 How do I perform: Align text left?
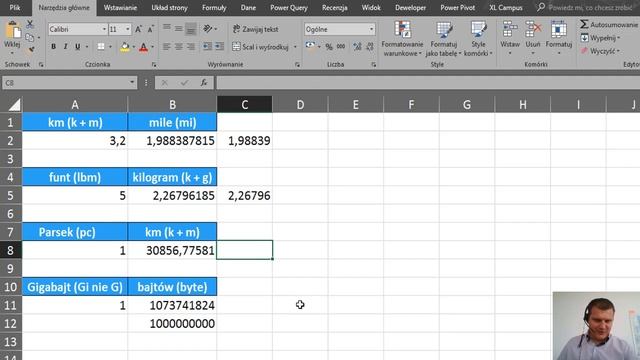(x=167, y=47)
